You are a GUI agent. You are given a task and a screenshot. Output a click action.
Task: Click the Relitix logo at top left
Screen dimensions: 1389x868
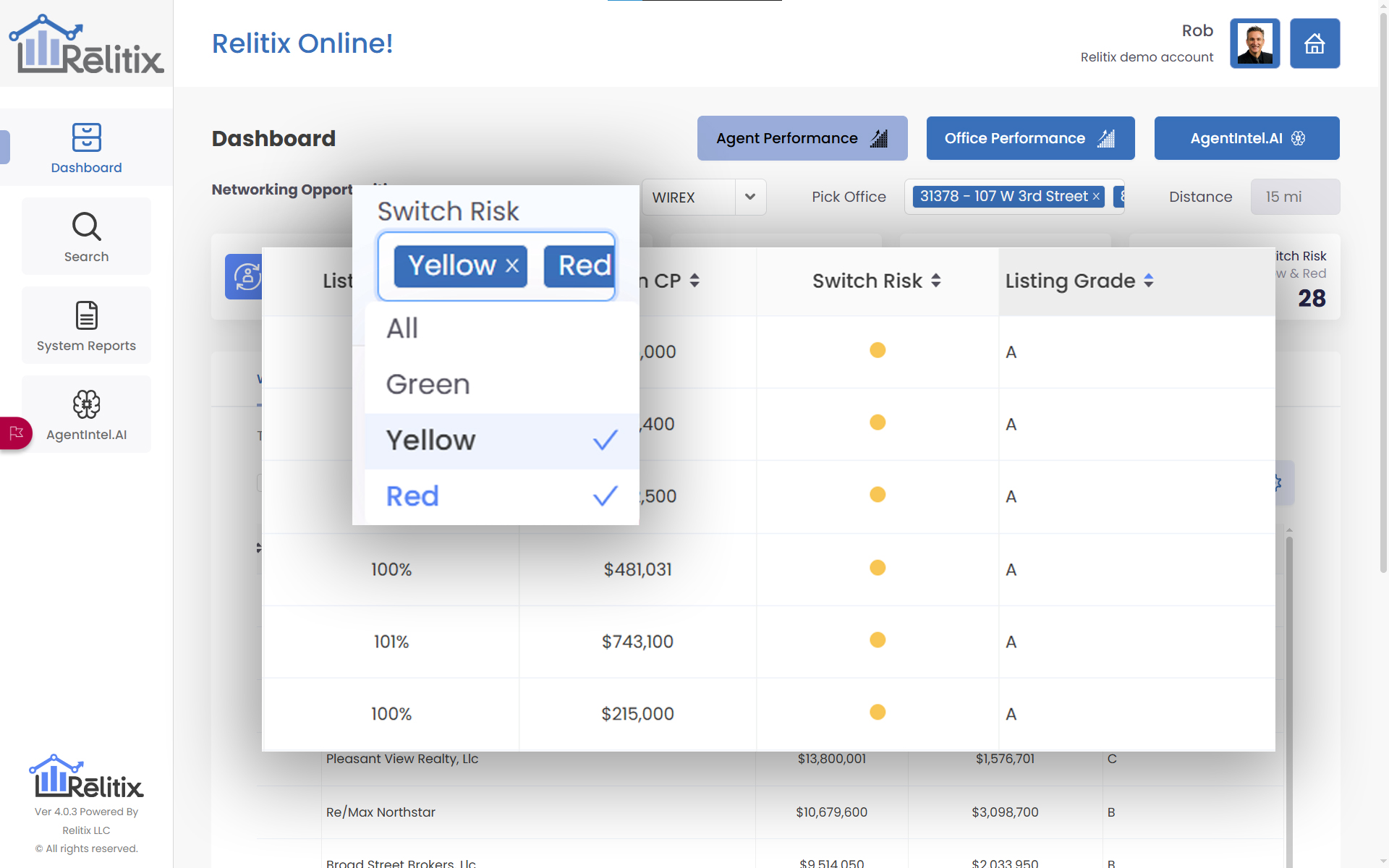[86, 44]
